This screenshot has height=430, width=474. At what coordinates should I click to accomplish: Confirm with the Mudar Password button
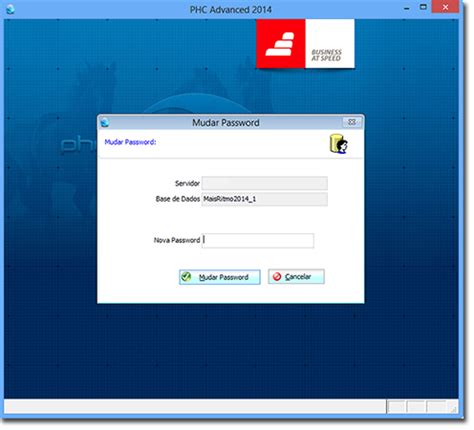(220, 277)
